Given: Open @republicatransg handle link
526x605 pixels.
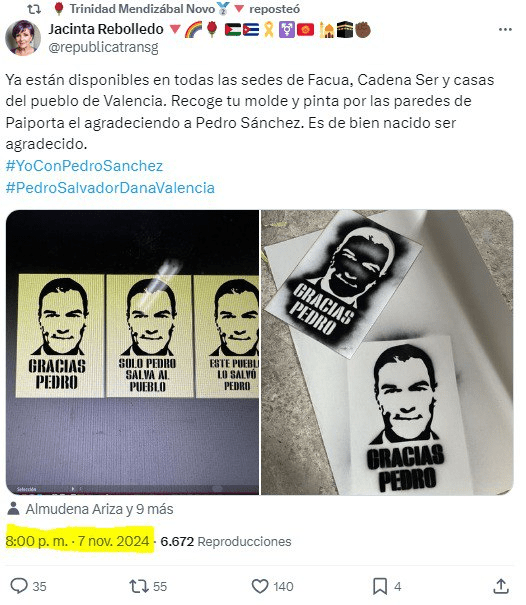Looking at the screenshot, I should [x=103, y=47].
